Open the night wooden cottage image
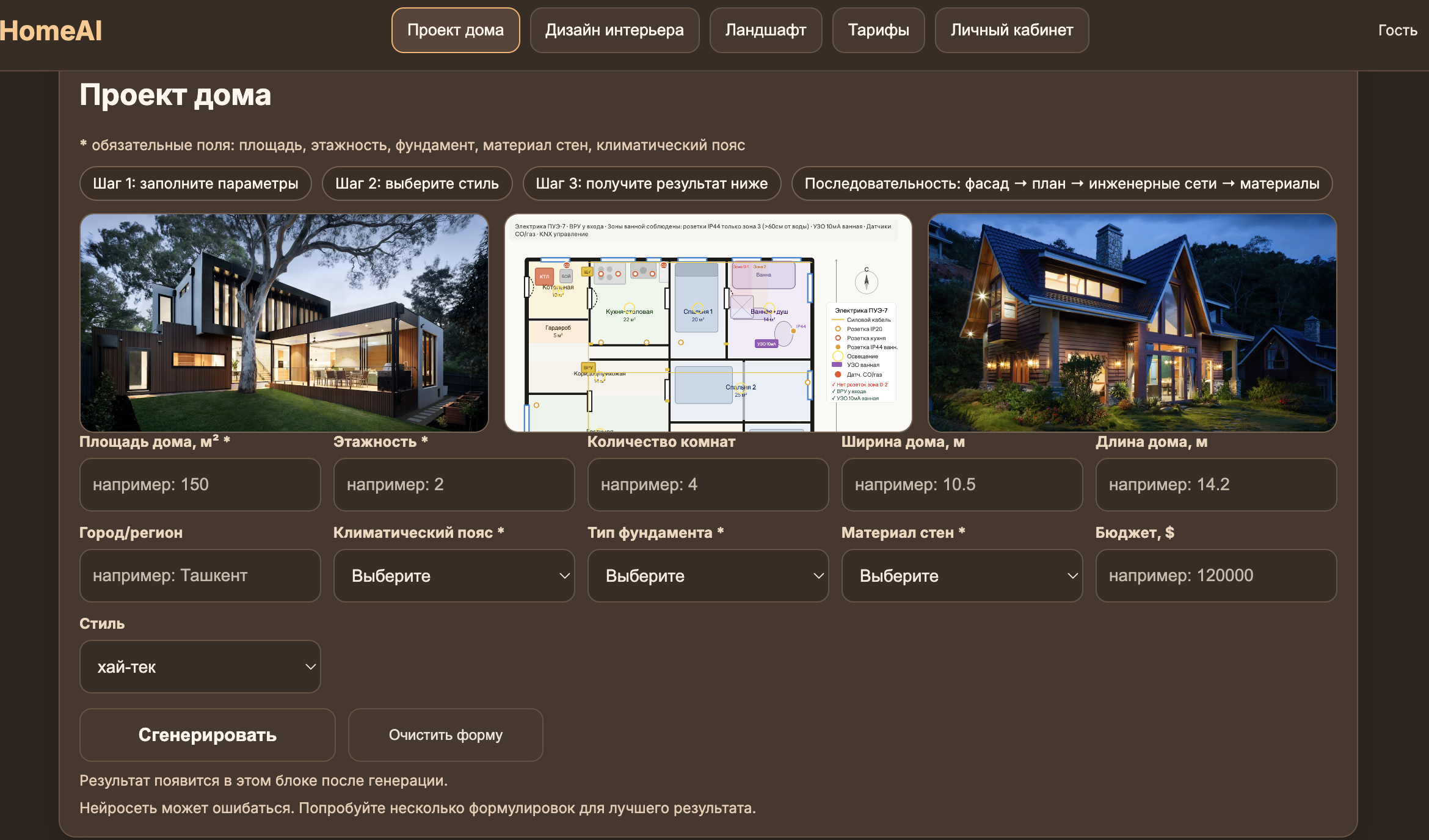 (x=1132, y=322)
